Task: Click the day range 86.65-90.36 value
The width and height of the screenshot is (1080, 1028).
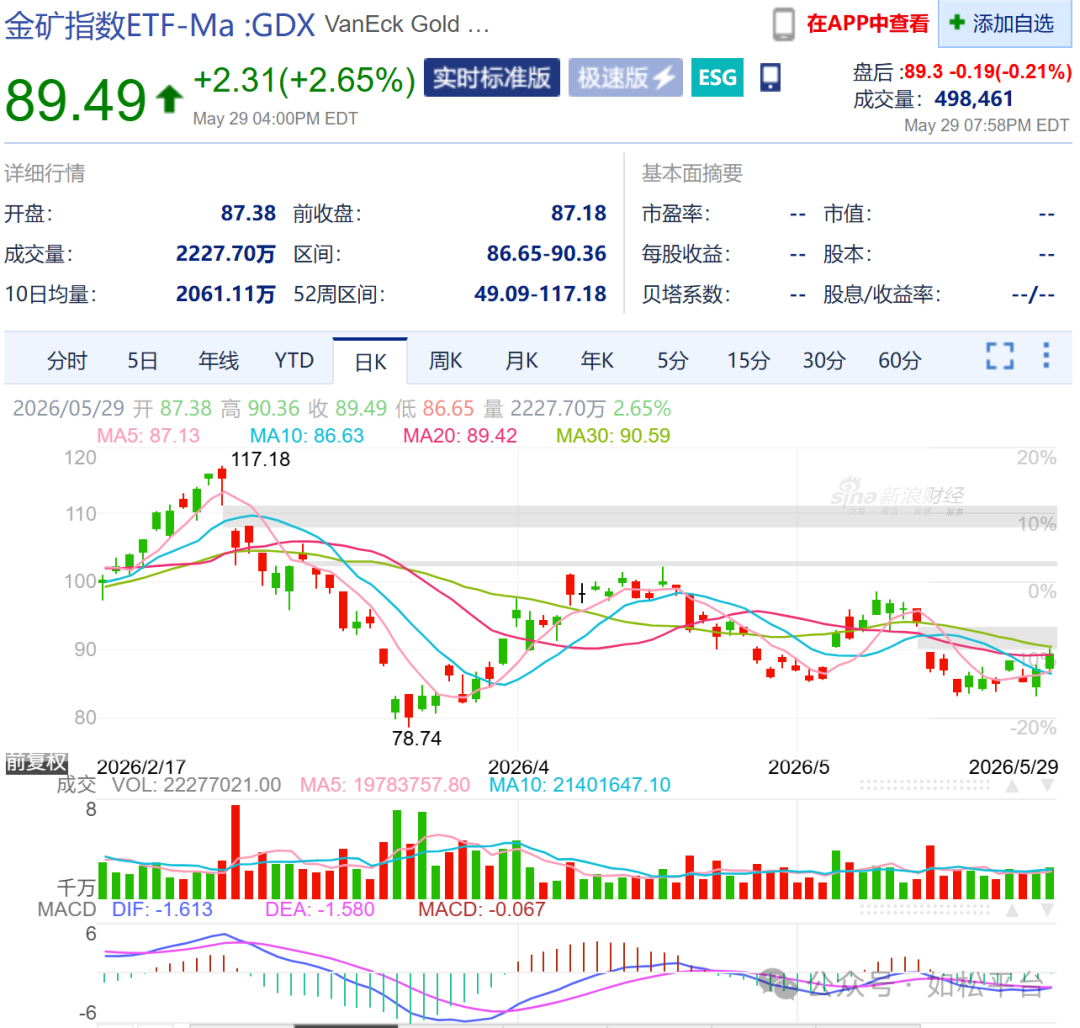Action: pos(546,254)
